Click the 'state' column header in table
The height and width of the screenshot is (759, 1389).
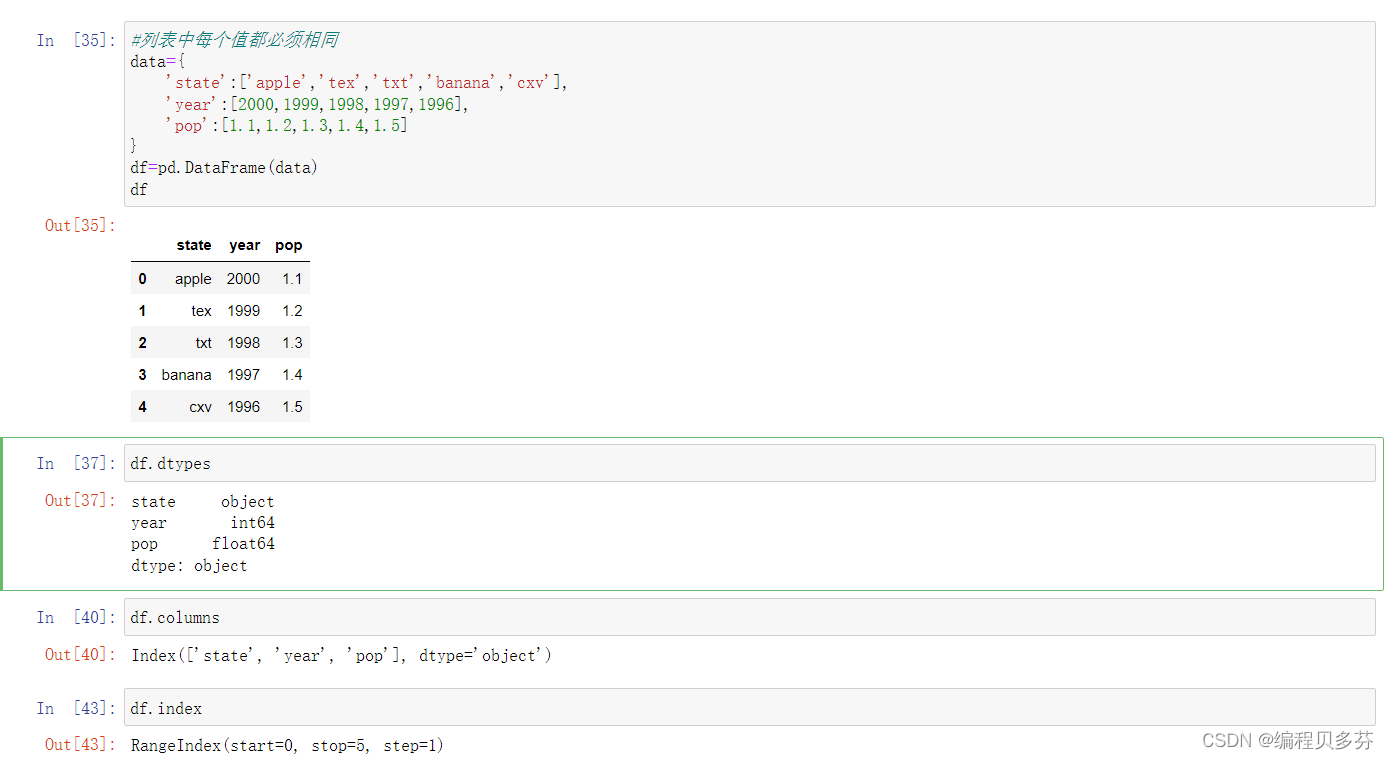[193, 245]
